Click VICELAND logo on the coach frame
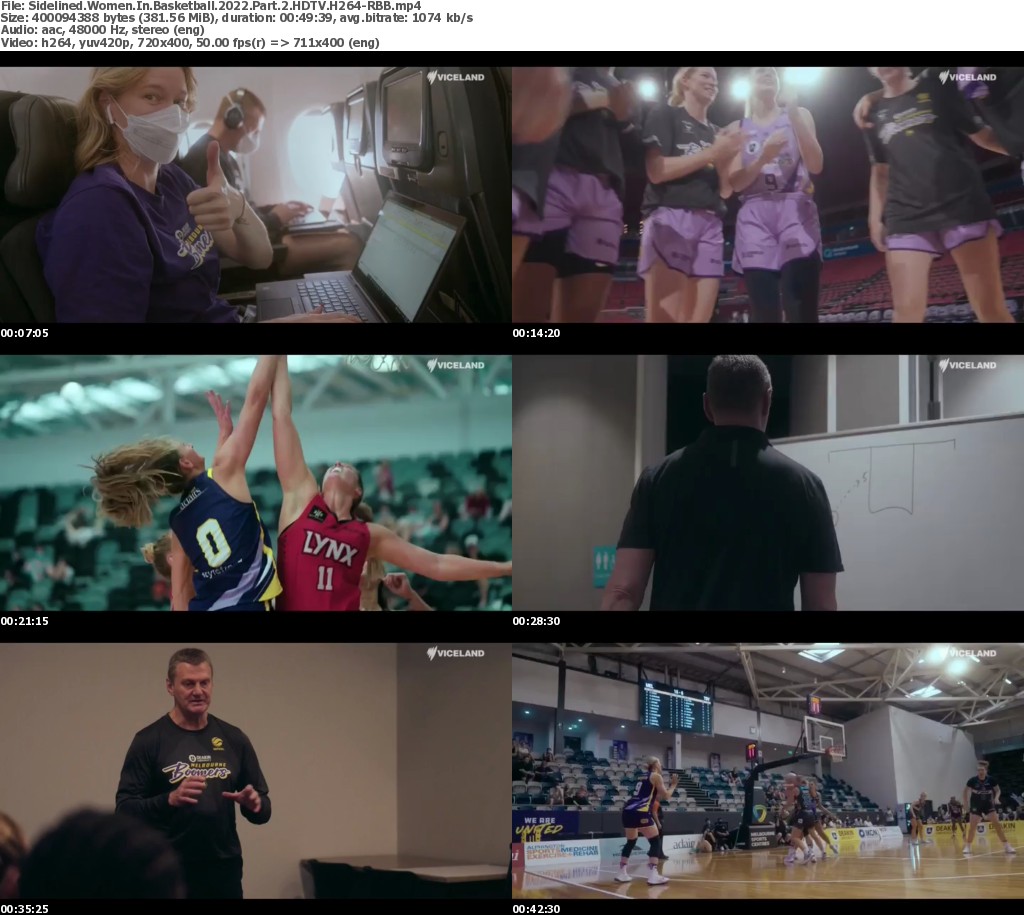The height and width of the screenshot is (915, 1024). [x=455, y=653]
